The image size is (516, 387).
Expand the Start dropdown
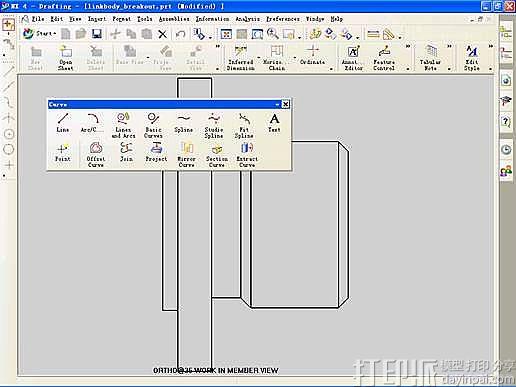tap(39, 33)
